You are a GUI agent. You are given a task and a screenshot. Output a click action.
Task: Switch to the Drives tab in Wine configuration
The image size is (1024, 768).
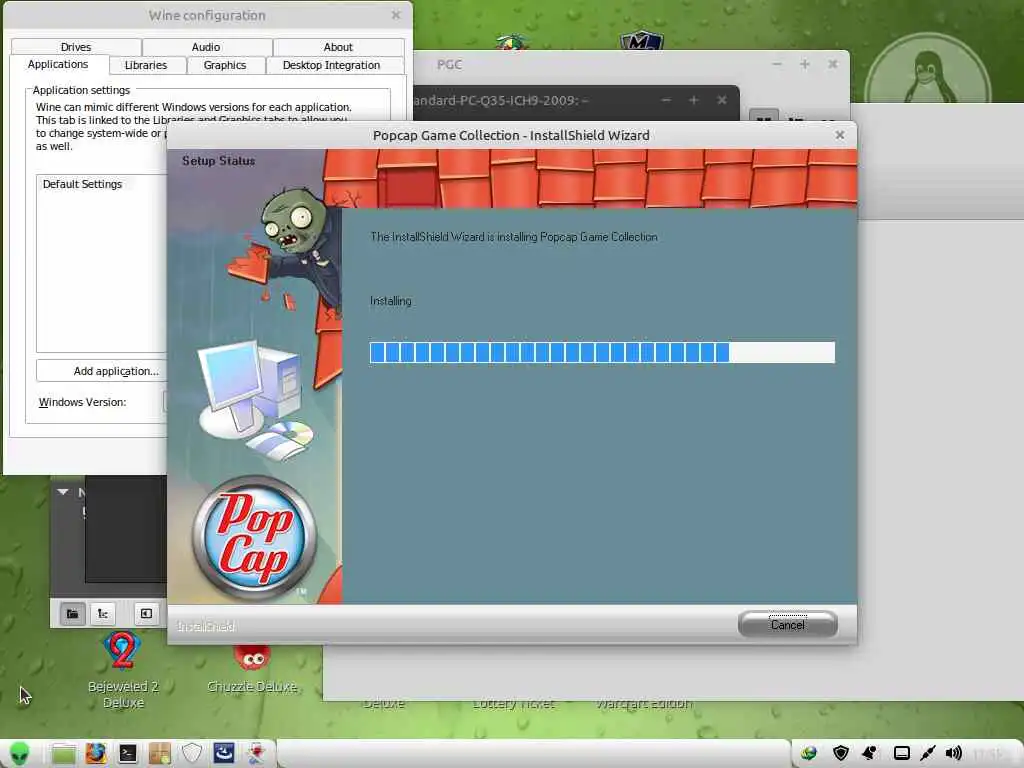click(x=76, y=47)
